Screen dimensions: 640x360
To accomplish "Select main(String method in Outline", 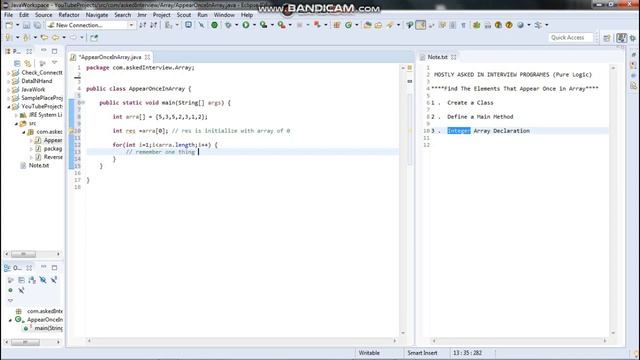I will [49, 328].
